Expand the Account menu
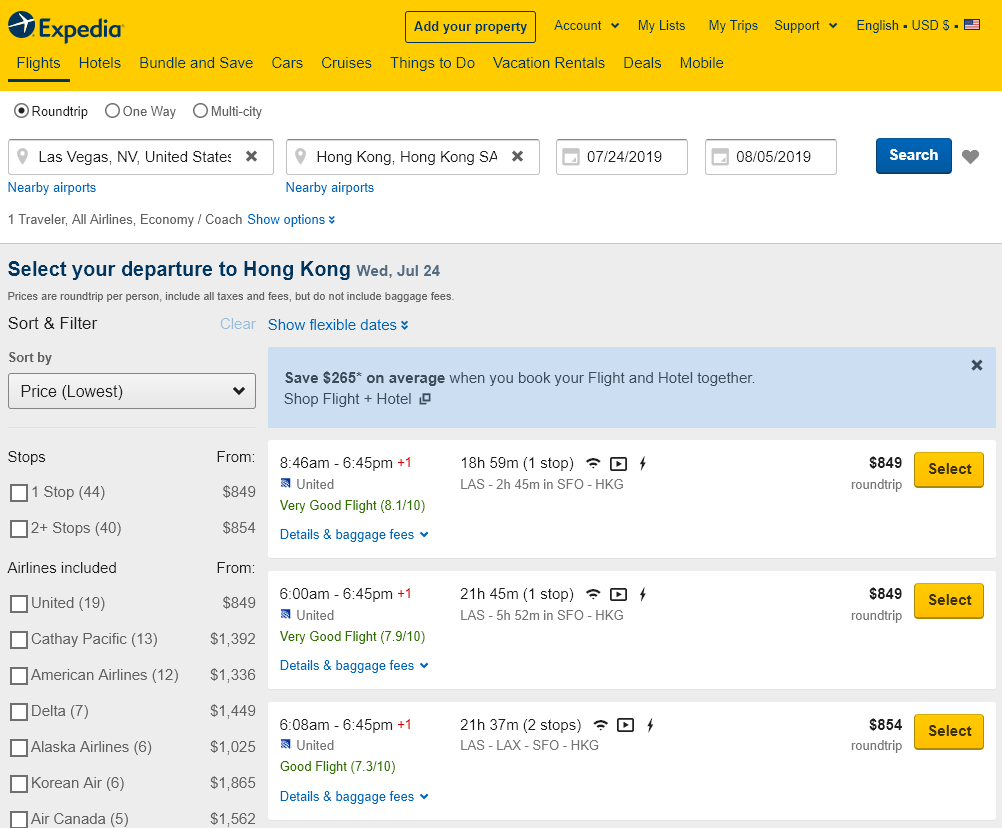This screenshot has height=828, width=1002. [587, 26]
